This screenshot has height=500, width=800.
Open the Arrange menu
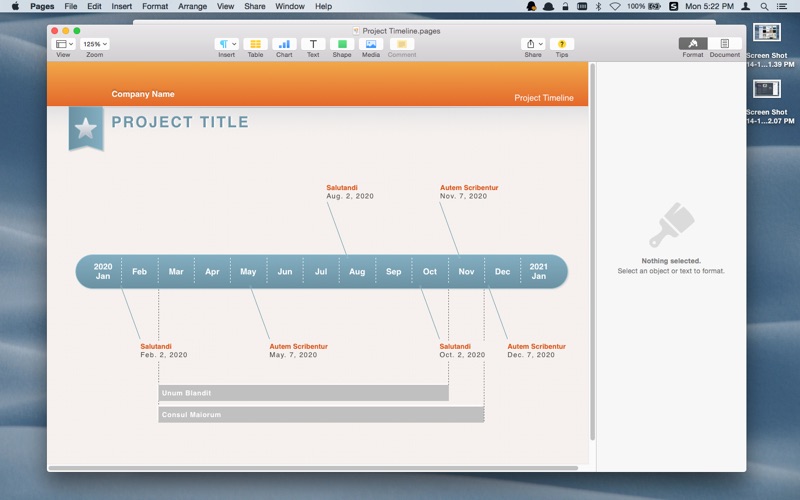click(x=192, y=6)
